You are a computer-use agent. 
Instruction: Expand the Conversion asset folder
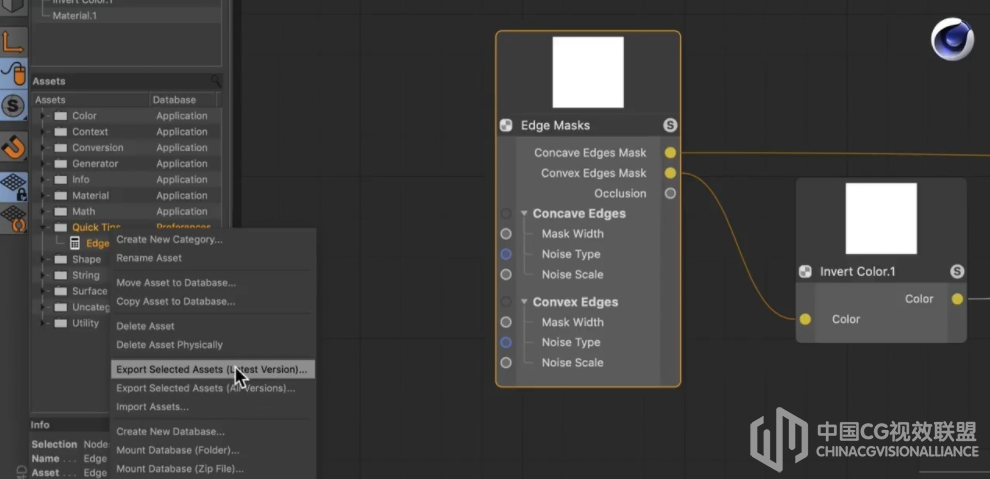(44, 148)
